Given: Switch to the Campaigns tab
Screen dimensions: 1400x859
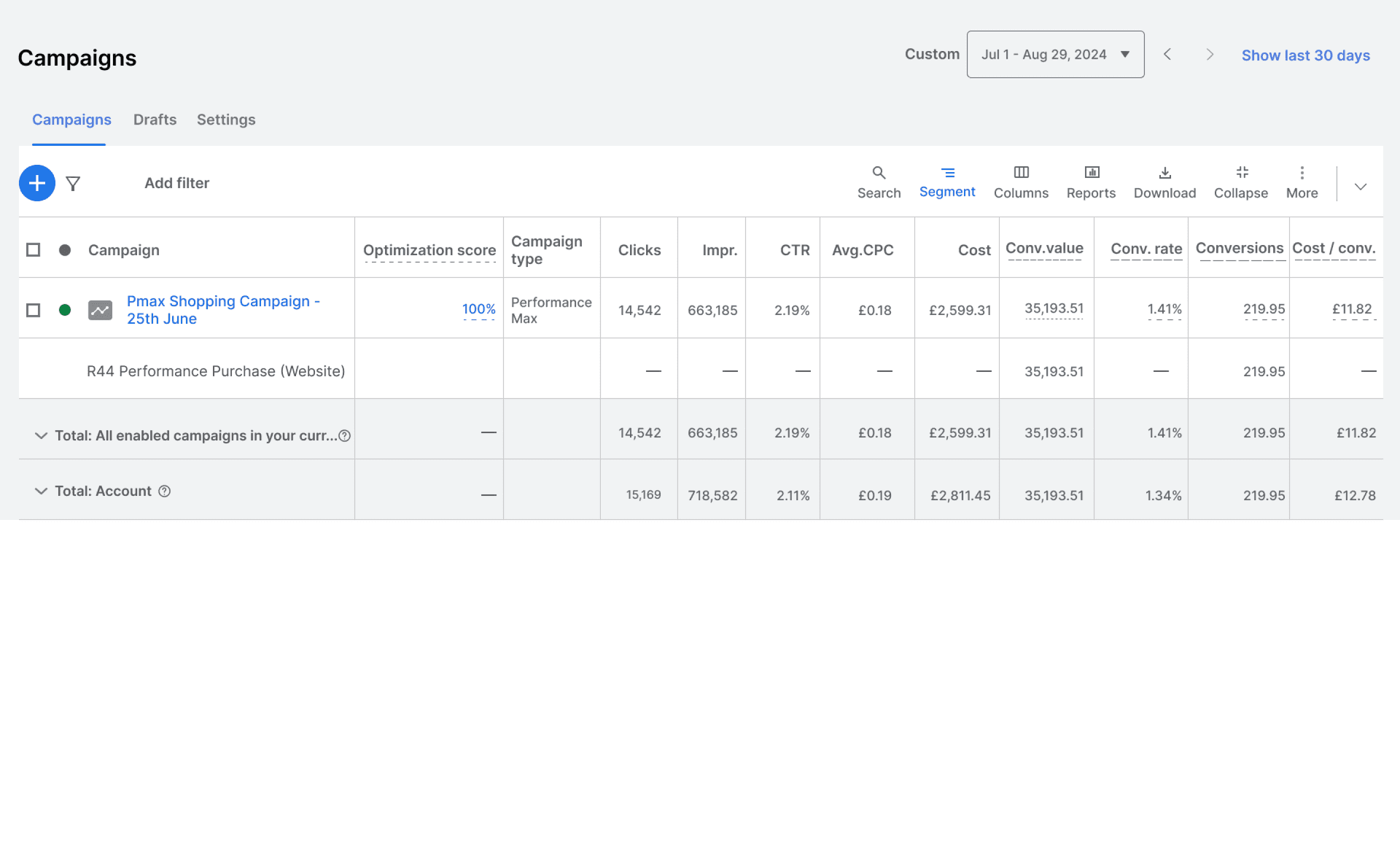Looking at the screenshot, I should [71, 120].
